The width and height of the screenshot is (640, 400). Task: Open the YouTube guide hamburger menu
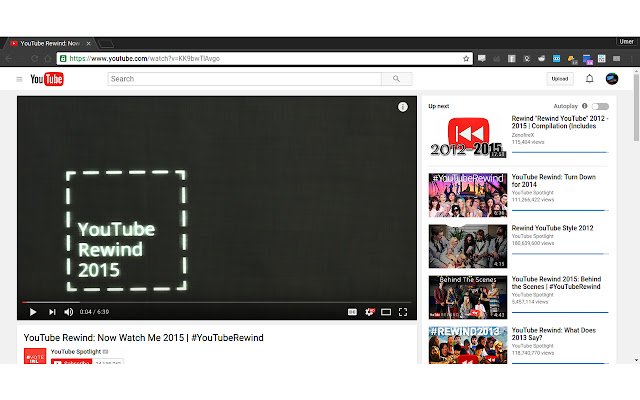pos(19,79)
